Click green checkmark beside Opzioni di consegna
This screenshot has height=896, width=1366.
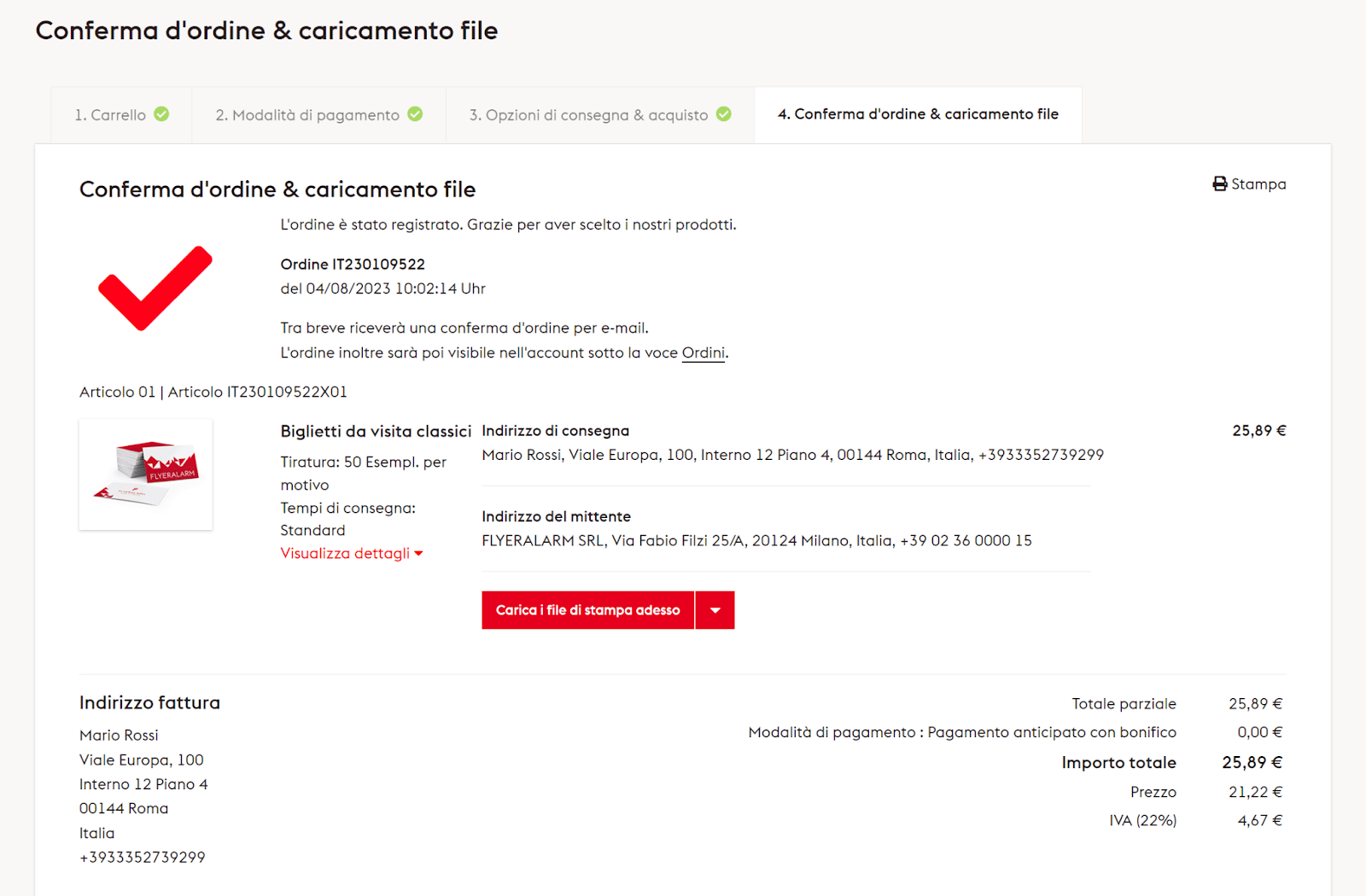click(x=723, y=113)
